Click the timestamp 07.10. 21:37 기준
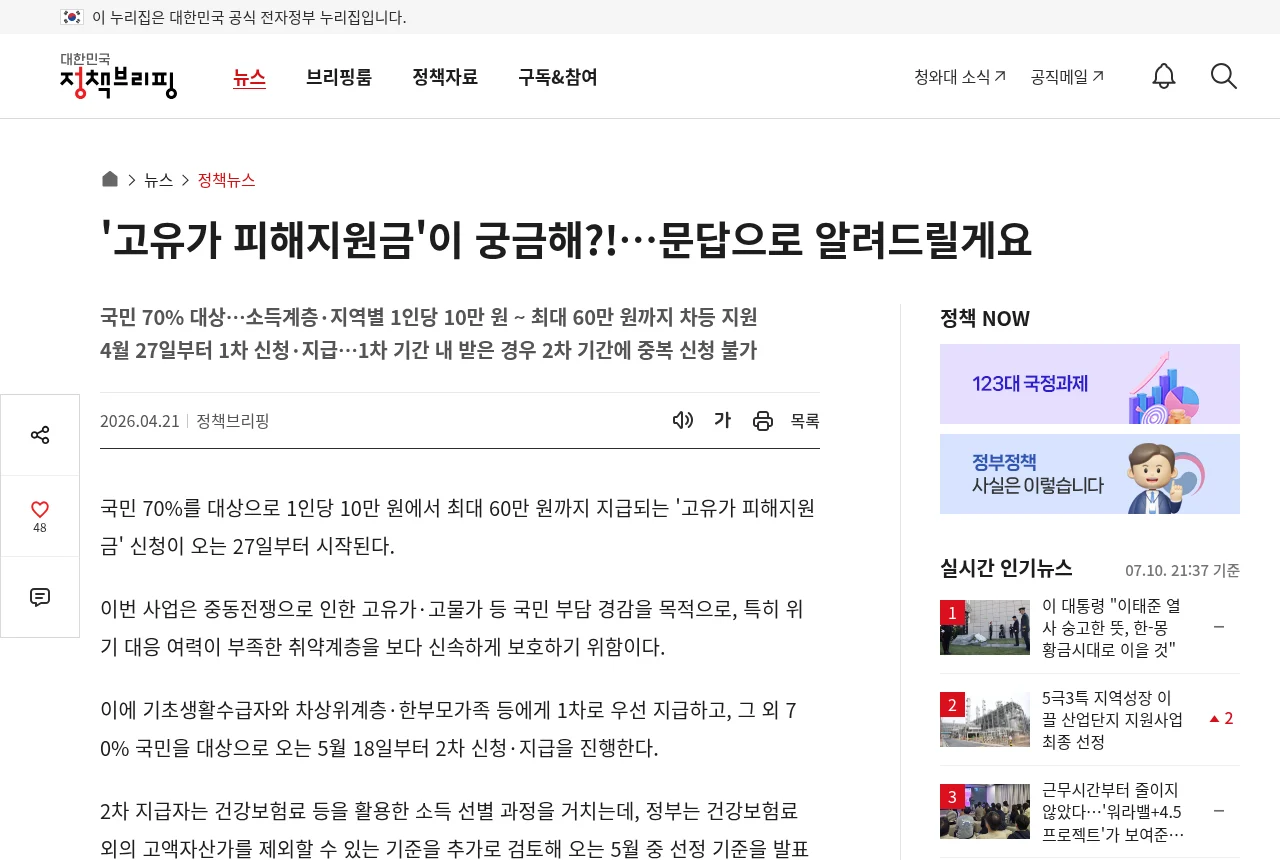This screenshot has width=1280, height=860. (x=1182, y=570)
